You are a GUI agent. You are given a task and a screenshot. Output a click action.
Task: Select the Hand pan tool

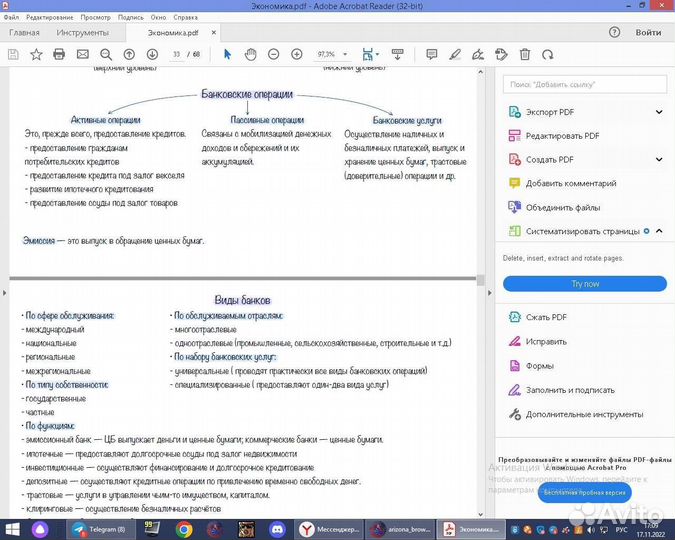pos(250,54)
